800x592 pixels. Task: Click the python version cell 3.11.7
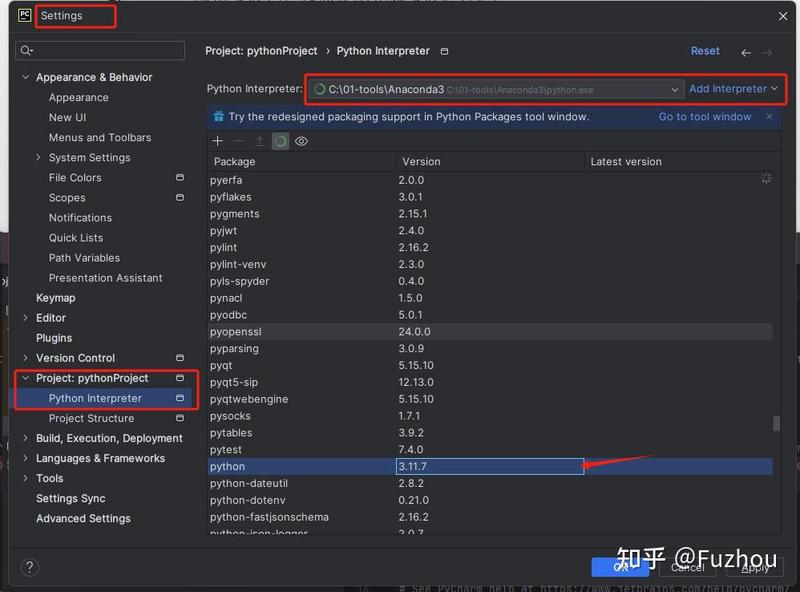pyautogui.click(x=490, y=466)
